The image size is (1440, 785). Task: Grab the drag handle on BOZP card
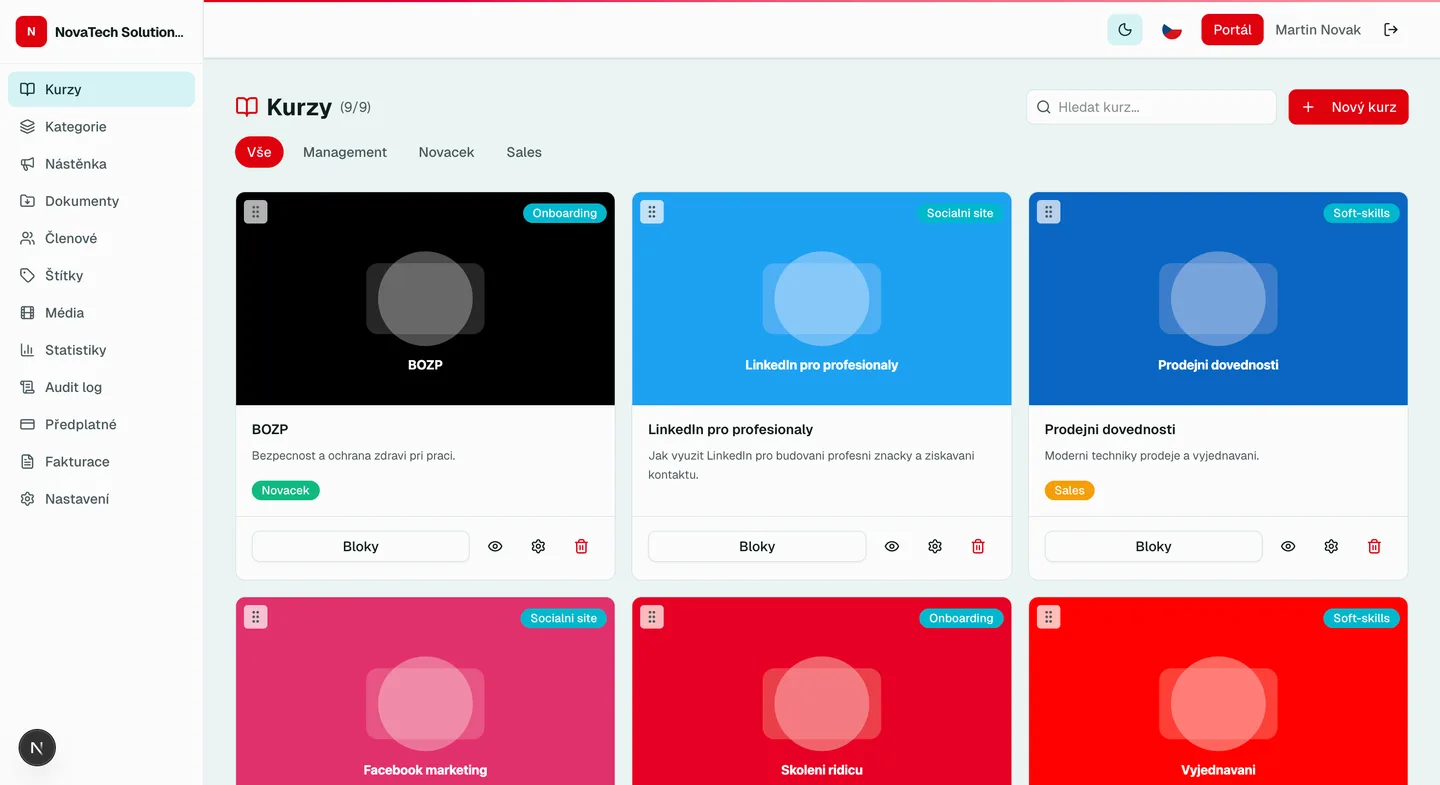[x=255, y=211]
